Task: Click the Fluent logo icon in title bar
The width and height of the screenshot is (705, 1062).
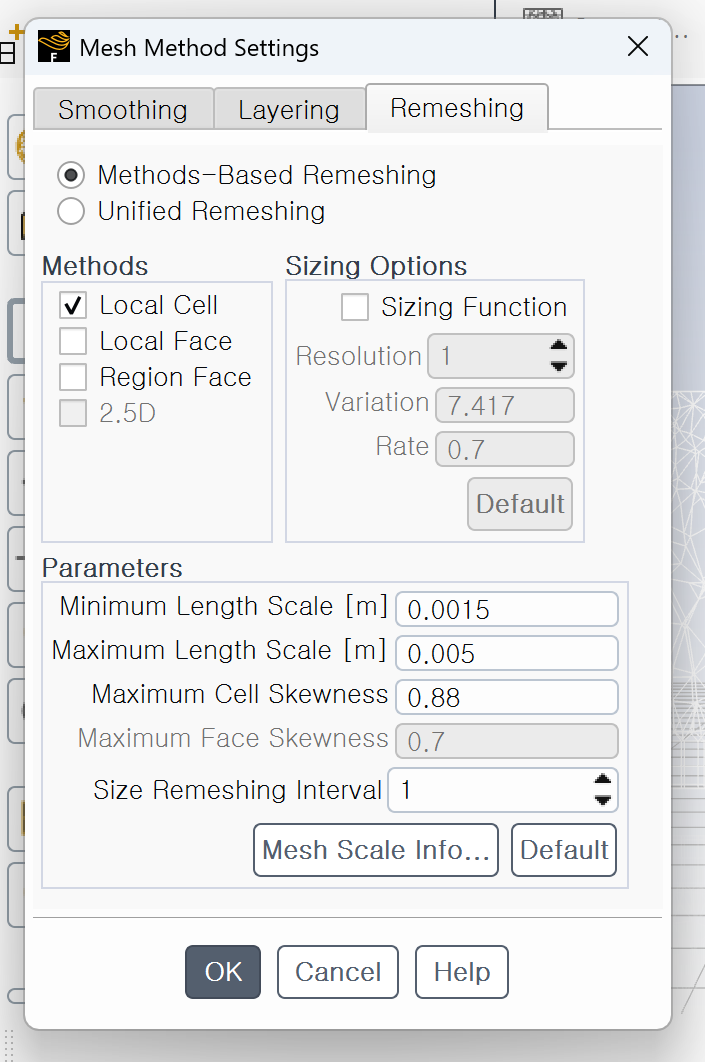Action: click(x=54, y=47)
